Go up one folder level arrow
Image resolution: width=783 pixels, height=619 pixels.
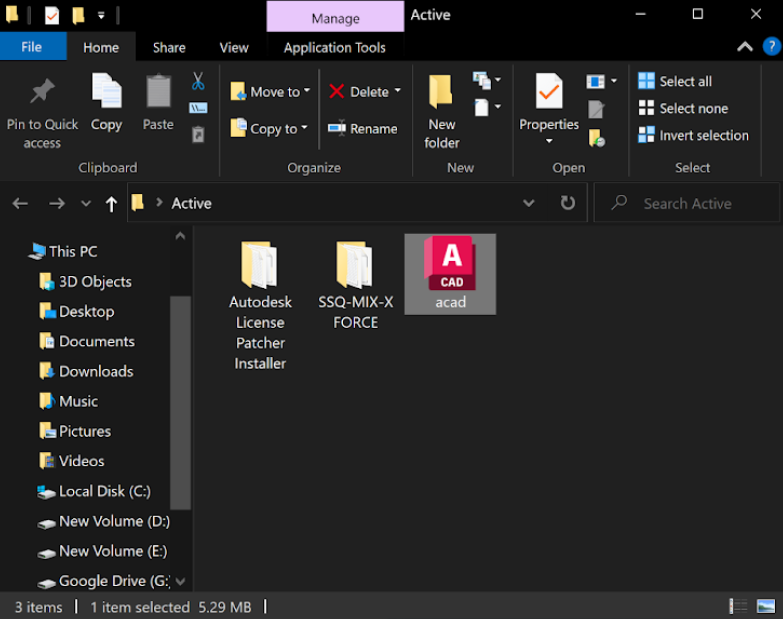click(111, 204)
